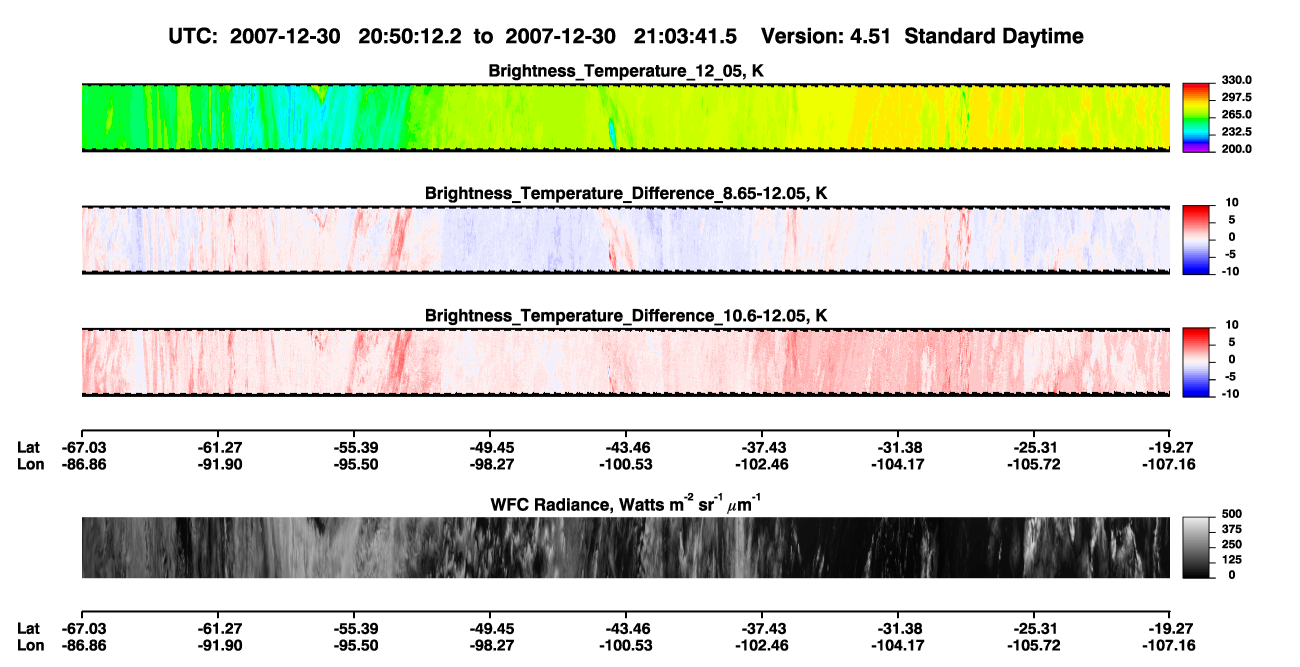
Task: Click the 232.5 color bar label
Action: pyautogui.click(x=1236, y=132)
